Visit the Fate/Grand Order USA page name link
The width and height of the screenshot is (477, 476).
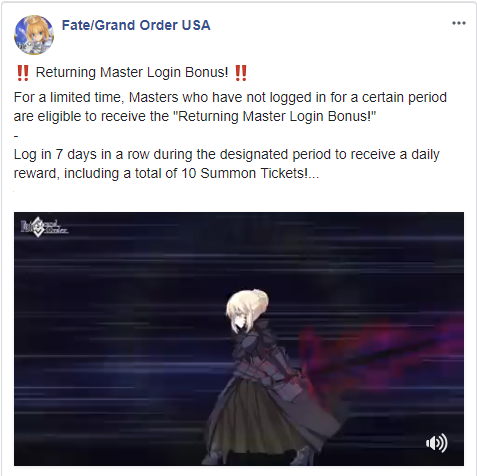136,25
